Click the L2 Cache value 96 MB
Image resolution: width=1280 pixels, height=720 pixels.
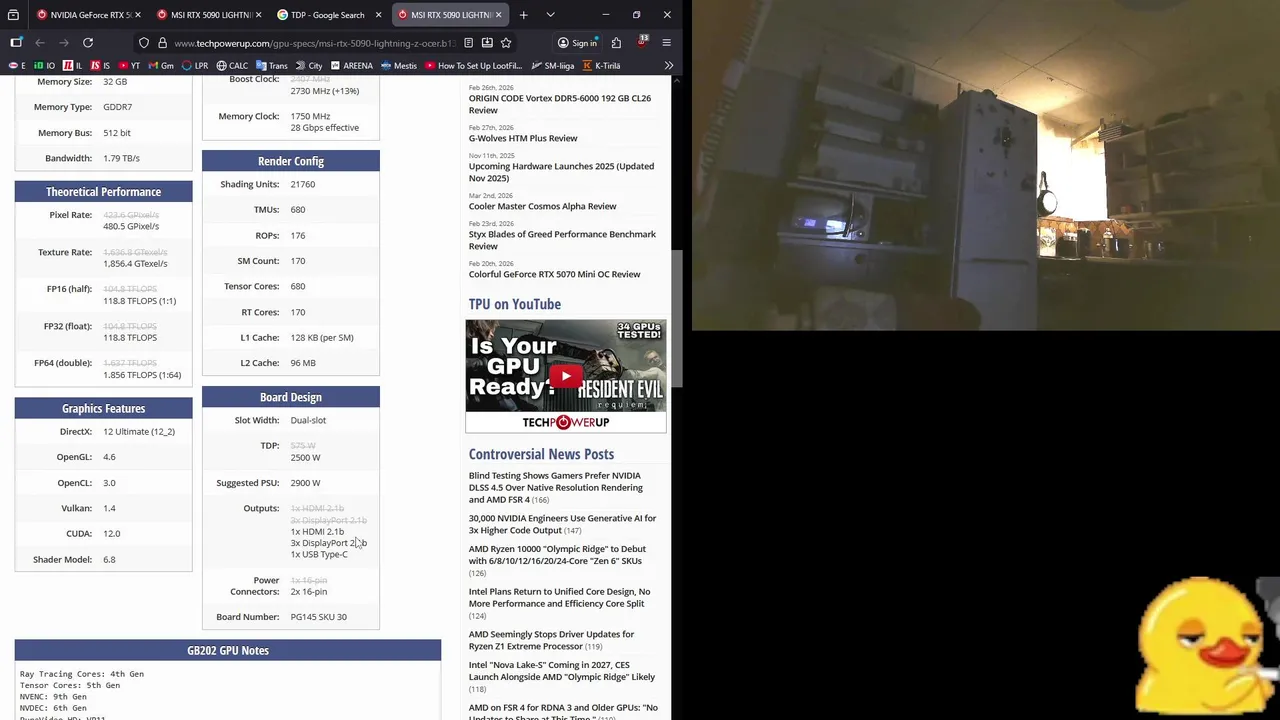pyautogui.click(x=303, y=363)
